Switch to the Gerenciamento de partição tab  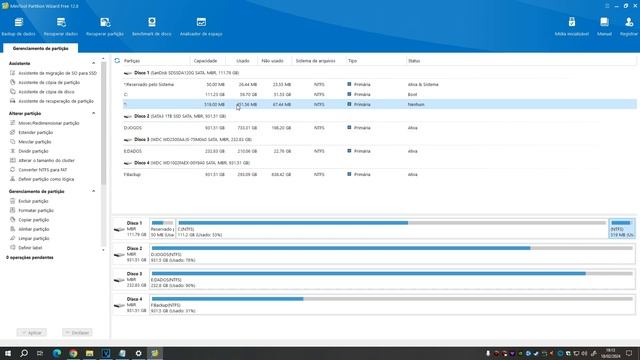[40, 49]
